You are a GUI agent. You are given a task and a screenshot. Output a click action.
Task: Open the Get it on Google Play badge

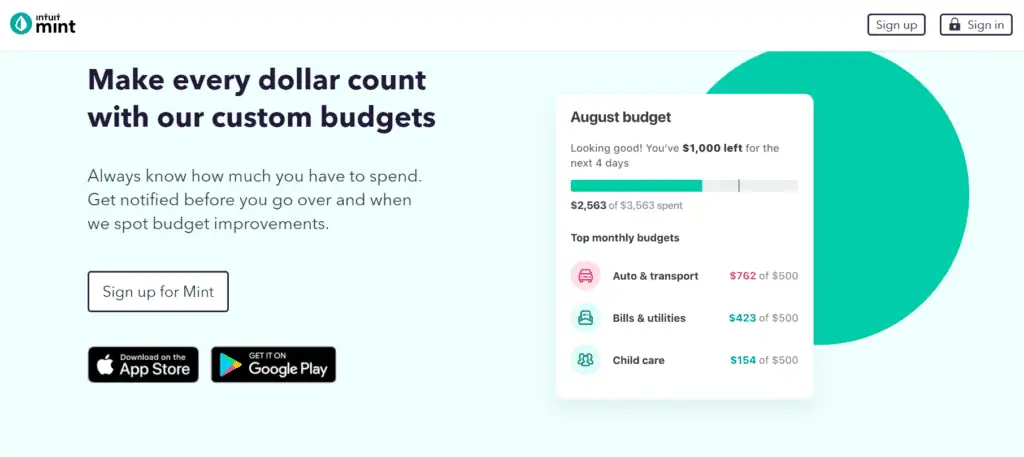point(273,365)
